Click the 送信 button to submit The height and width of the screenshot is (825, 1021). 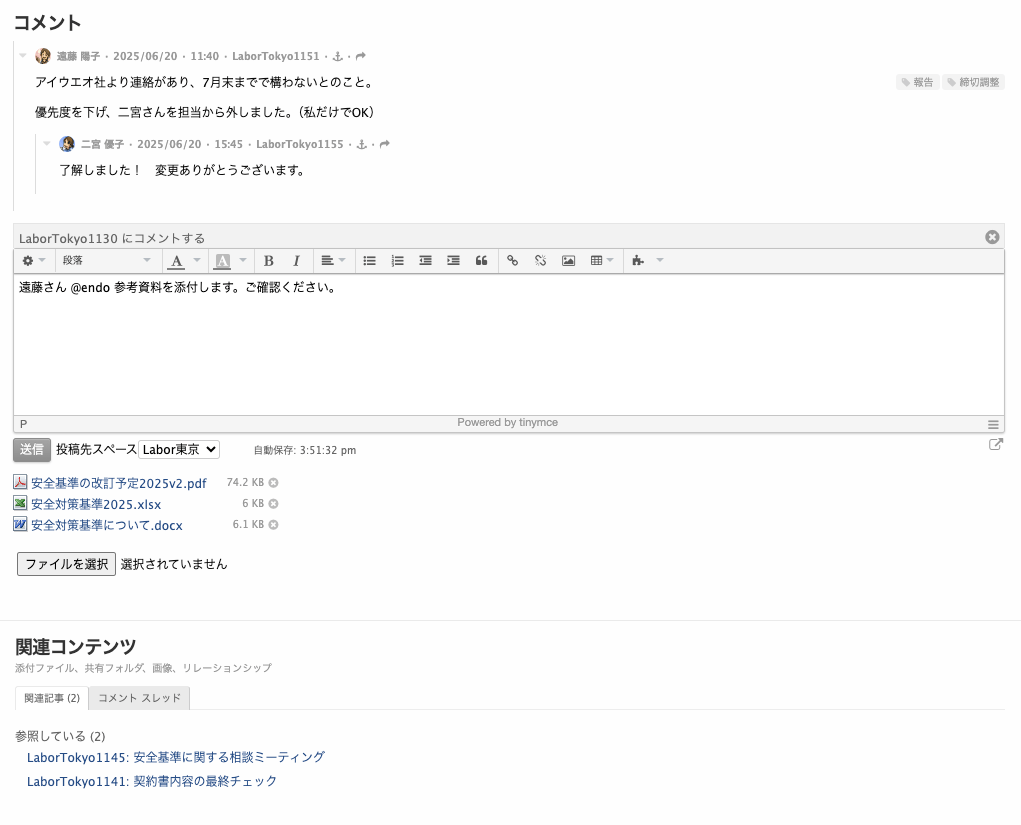pyautogui.click(x=32, y=450)
